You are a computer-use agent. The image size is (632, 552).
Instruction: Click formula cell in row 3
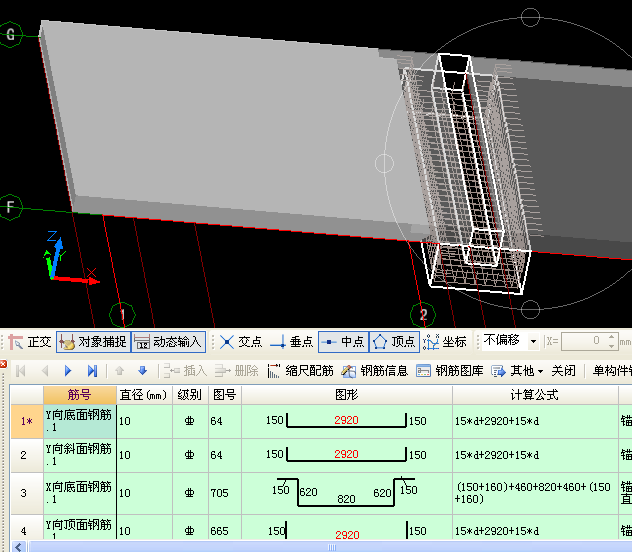click(x=535, y=493)
